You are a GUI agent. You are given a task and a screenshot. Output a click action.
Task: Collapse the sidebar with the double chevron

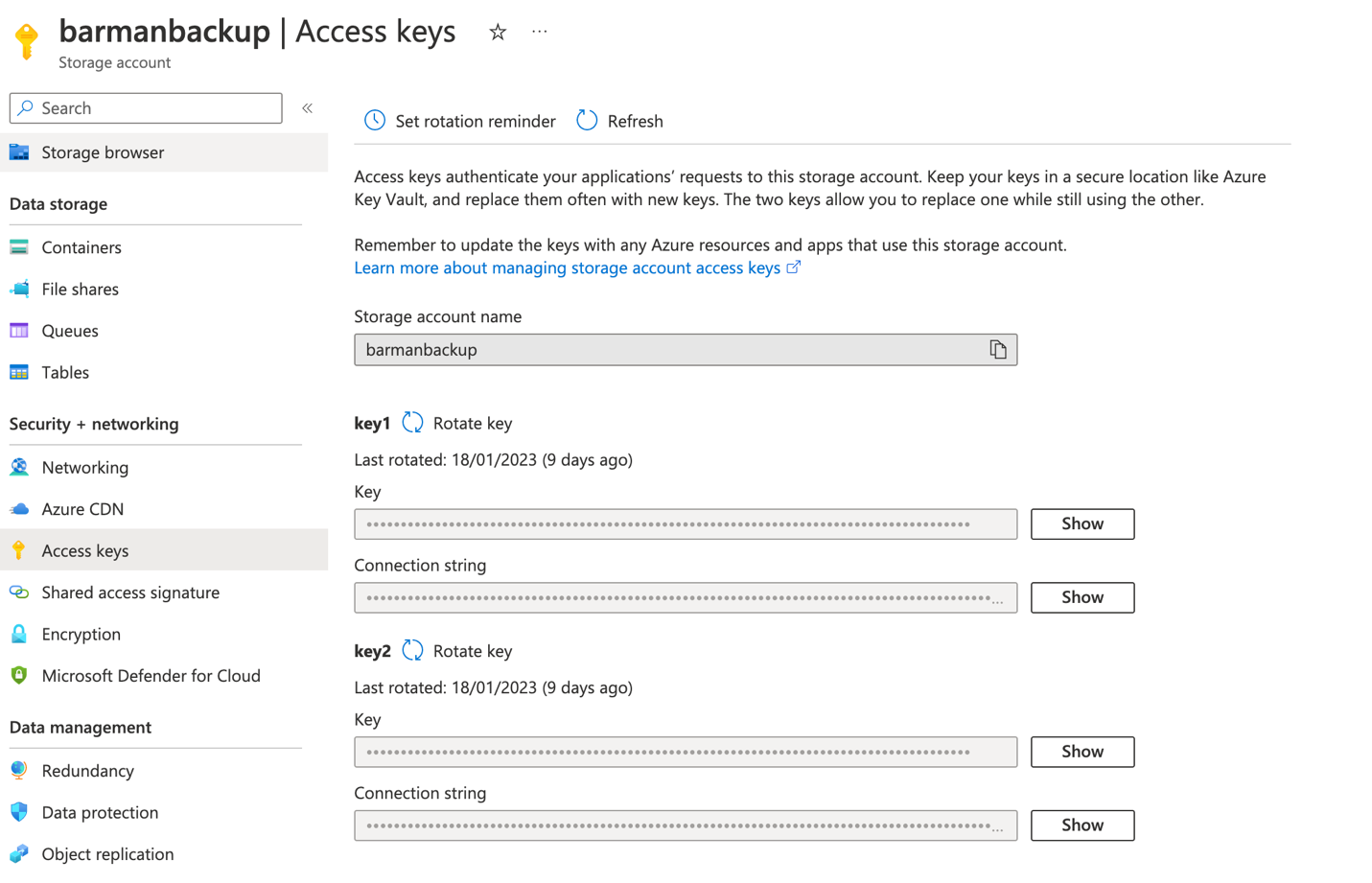308,108
